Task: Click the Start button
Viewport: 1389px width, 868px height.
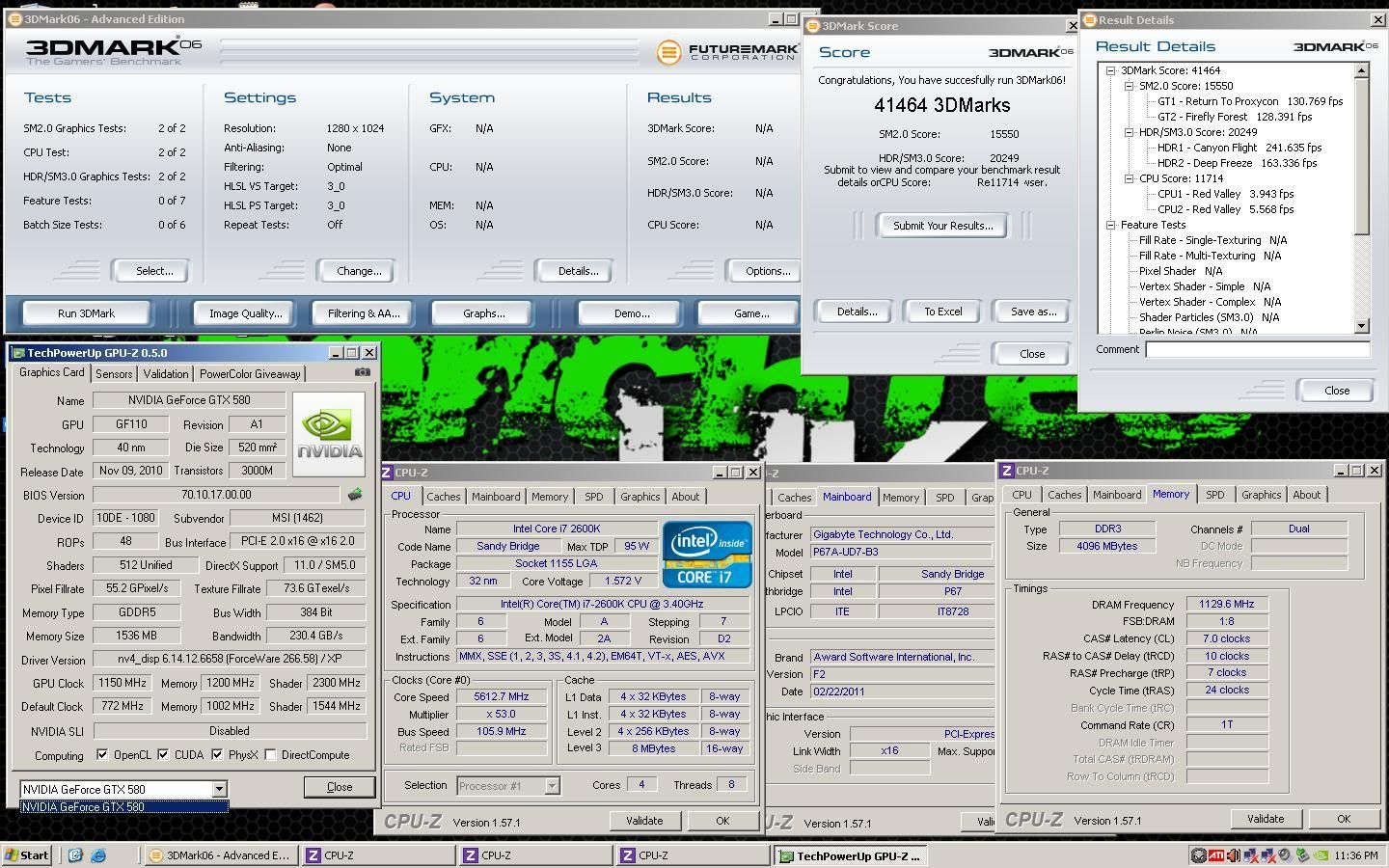Action: tap(28, 855)
